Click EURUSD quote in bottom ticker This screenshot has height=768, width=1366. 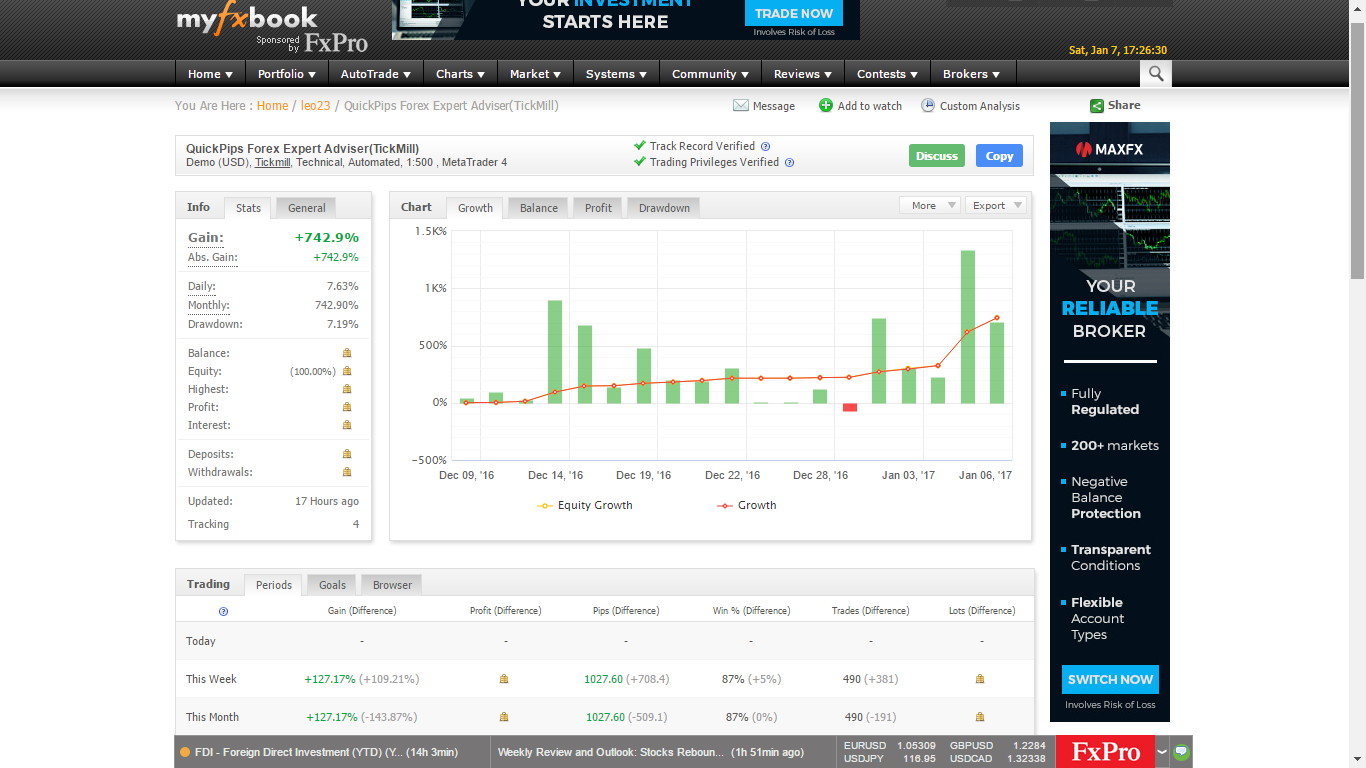pos(889,745)
